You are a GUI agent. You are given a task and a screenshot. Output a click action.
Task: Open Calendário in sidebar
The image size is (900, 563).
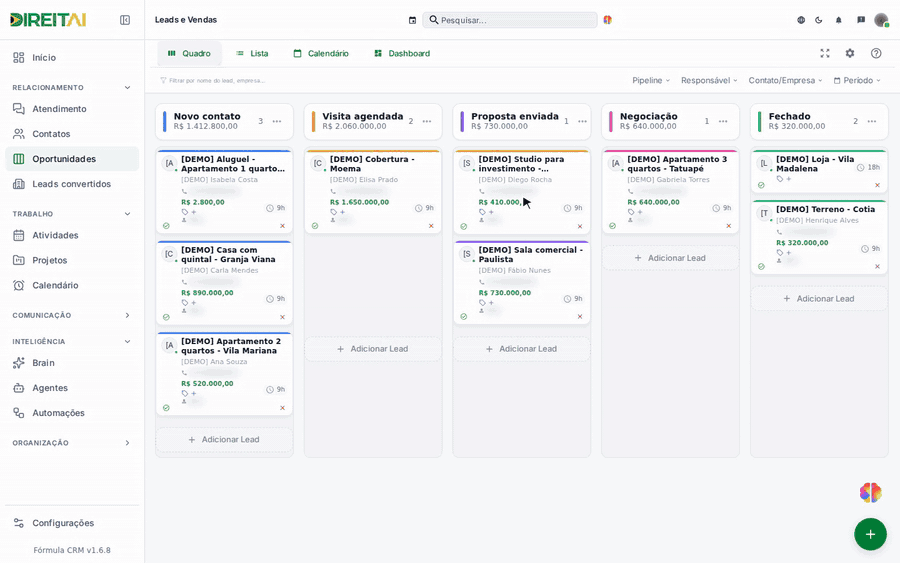pyautogui.click(x=72, y=285)
